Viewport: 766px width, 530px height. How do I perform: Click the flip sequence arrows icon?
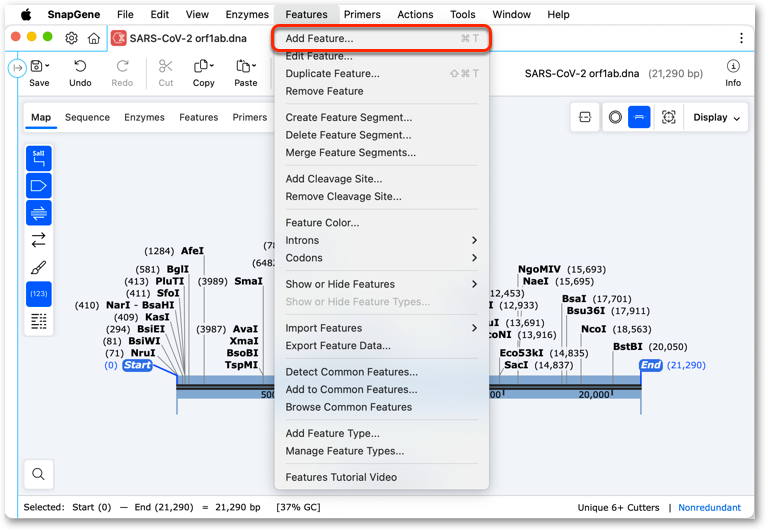39,240
